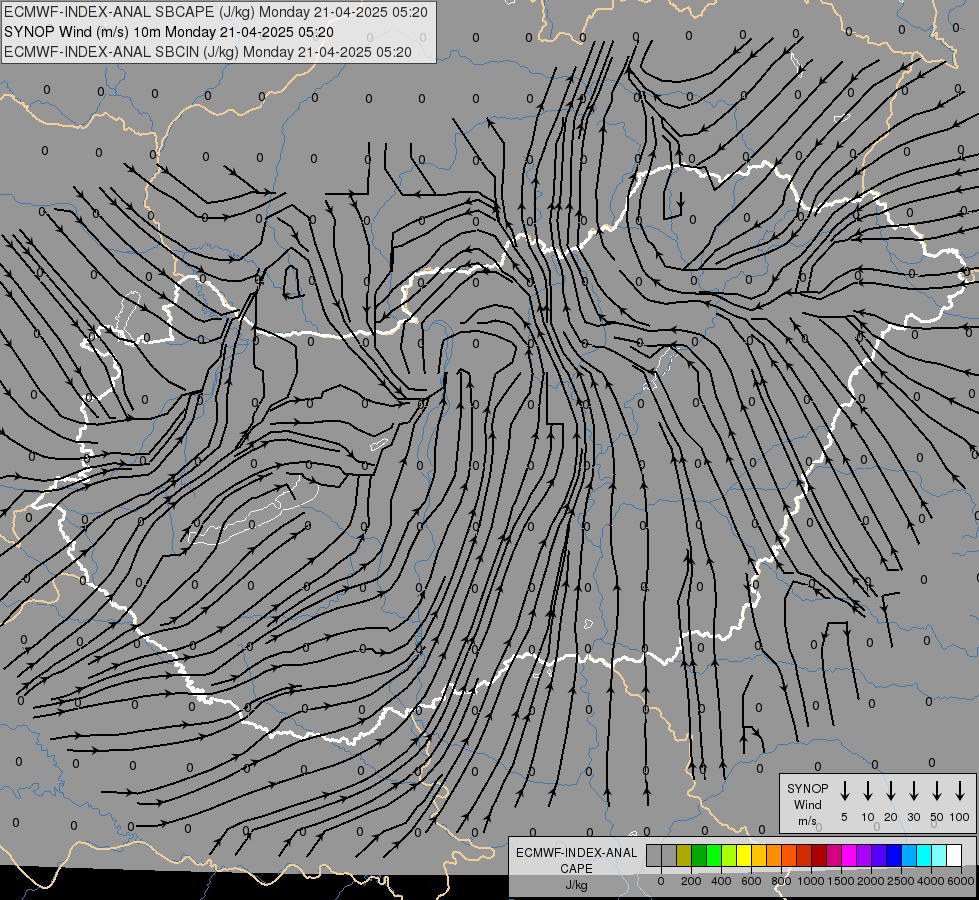Click the 2500 tick label on the CAPE scale
The height and width of the screenshot is (900, 979).
901,881
